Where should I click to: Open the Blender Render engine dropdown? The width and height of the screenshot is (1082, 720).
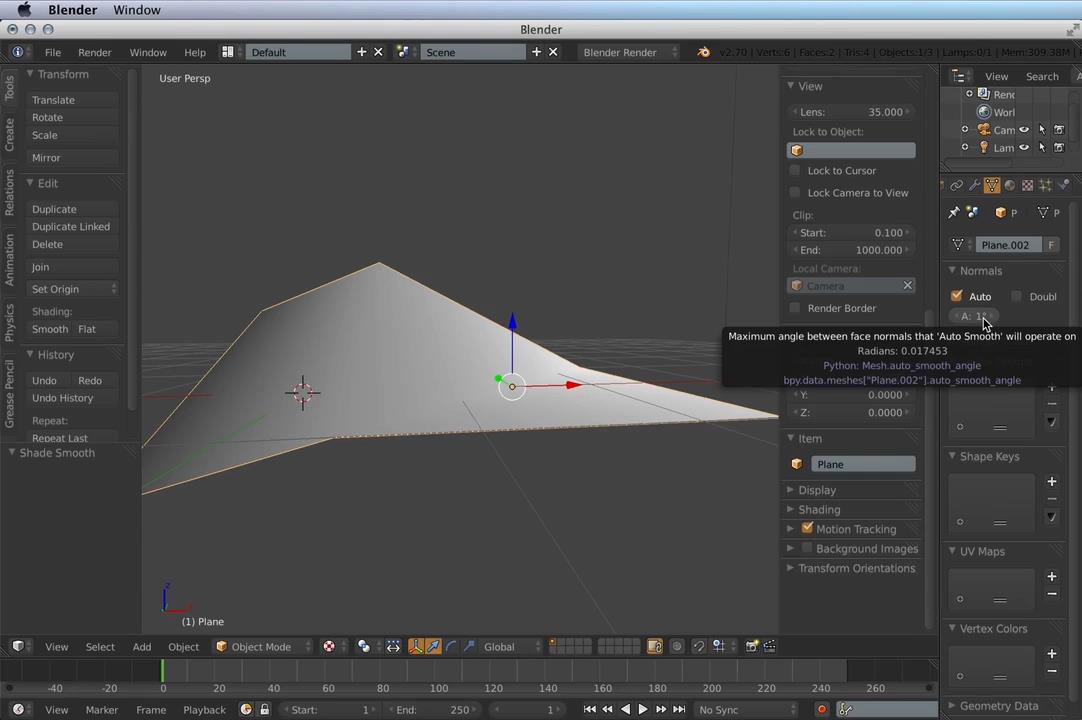pos(629,52)
